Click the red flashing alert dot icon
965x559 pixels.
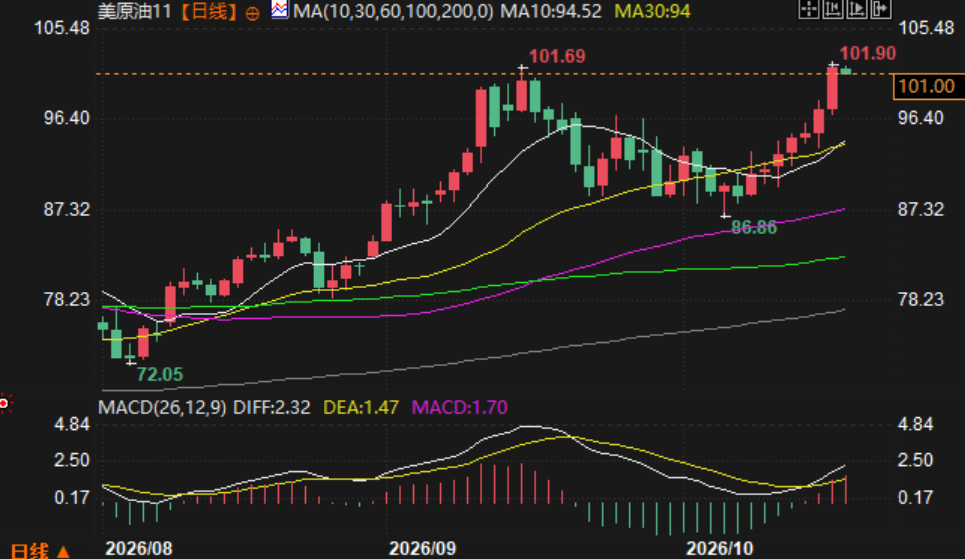click(4, 404)
